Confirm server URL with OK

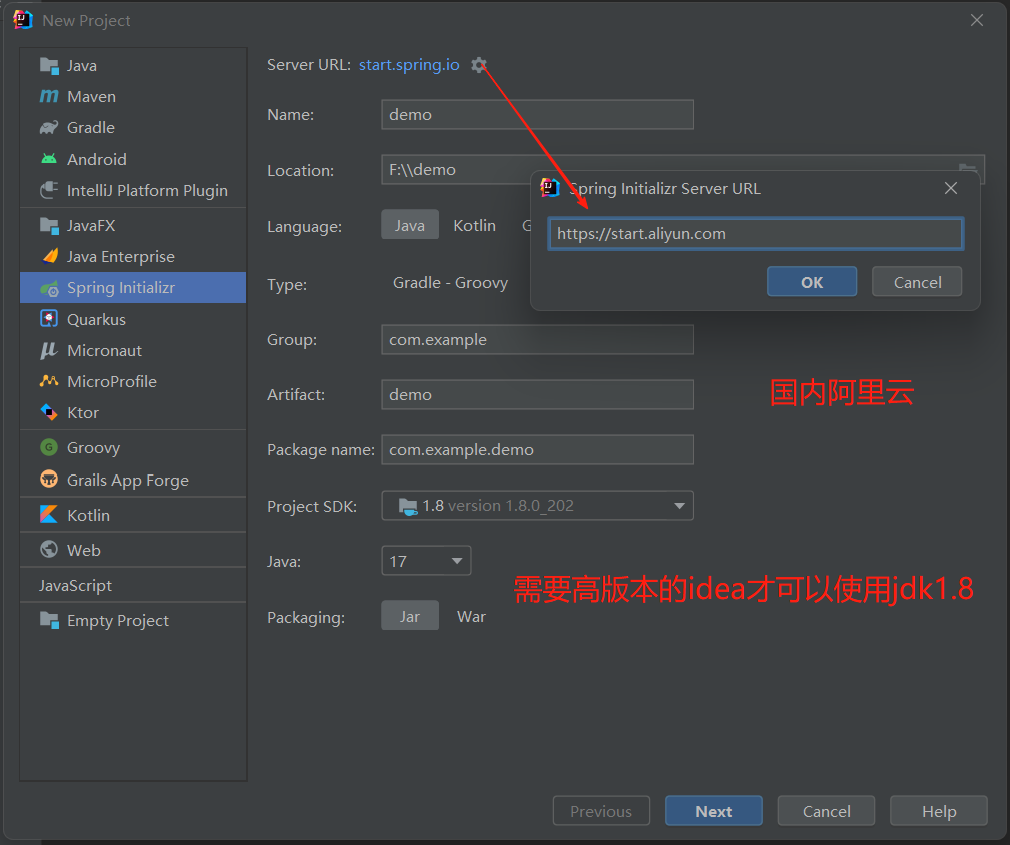pyautogui.click(x=812, y=281)
